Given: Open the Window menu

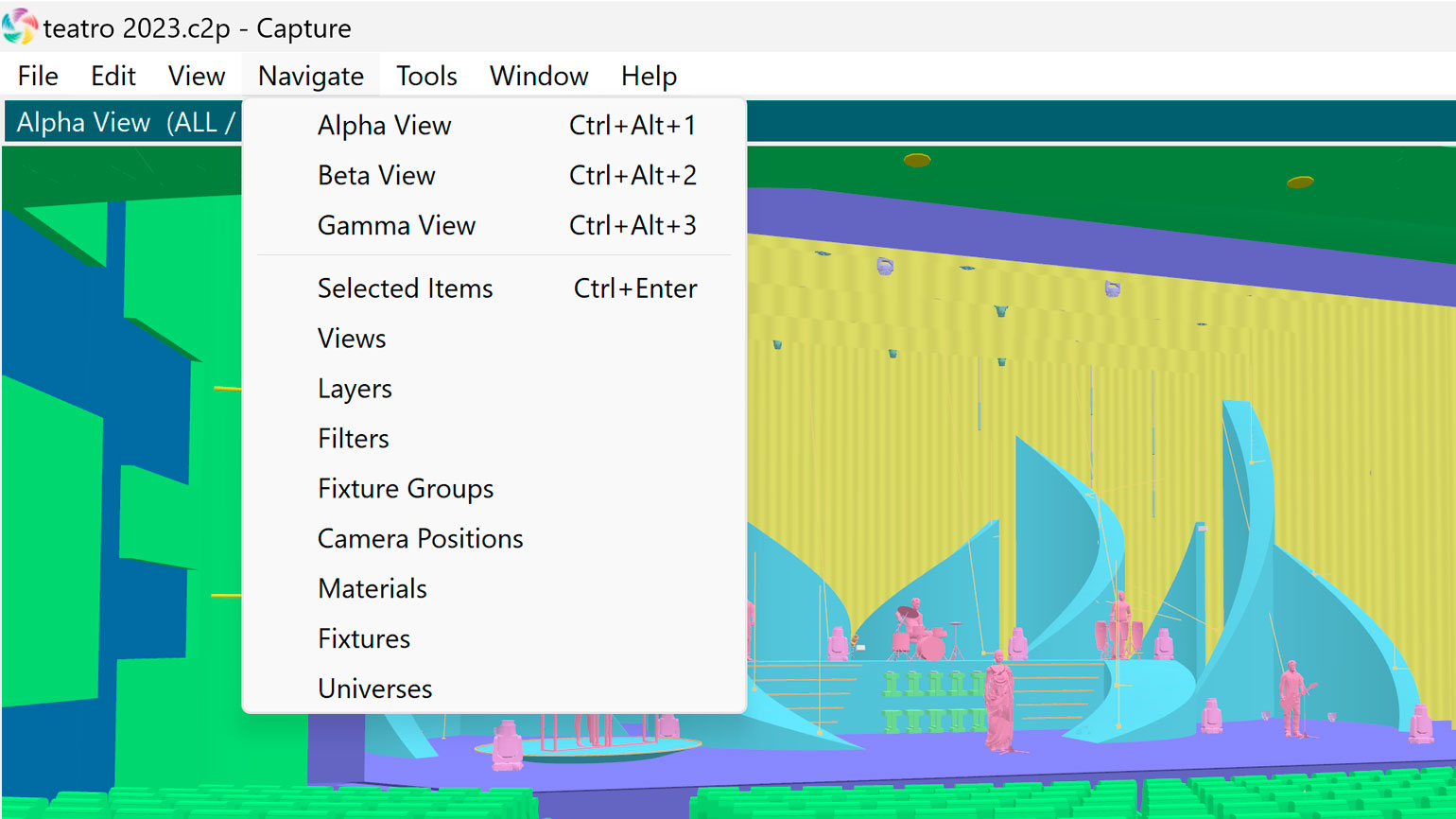Looking at the screenshot, I should [539, 76].
